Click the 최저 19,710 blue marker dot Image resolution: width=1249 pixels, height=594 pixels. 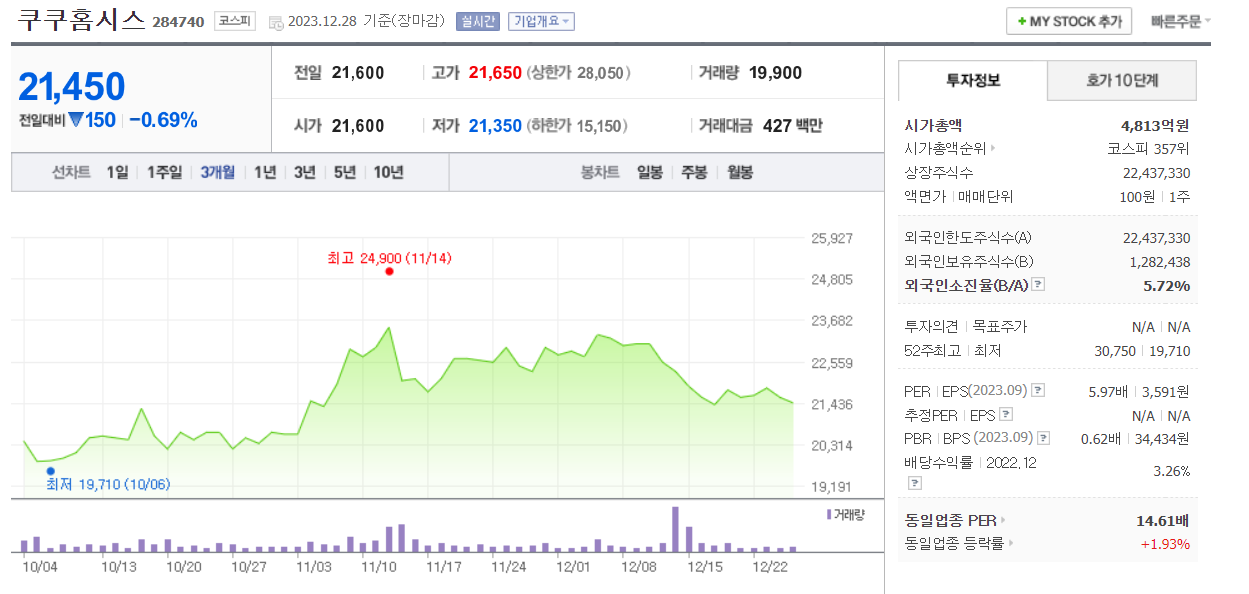click(50, 471)
